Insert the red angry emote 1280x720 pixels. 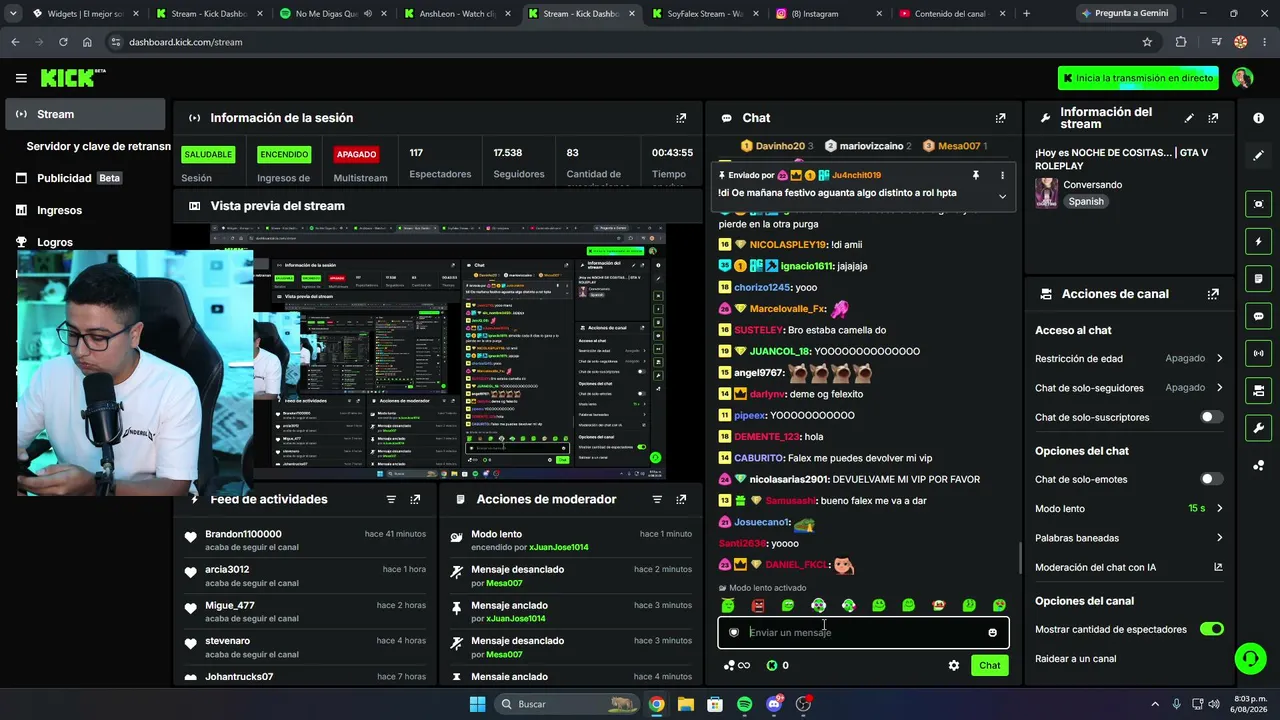point(758,605)
